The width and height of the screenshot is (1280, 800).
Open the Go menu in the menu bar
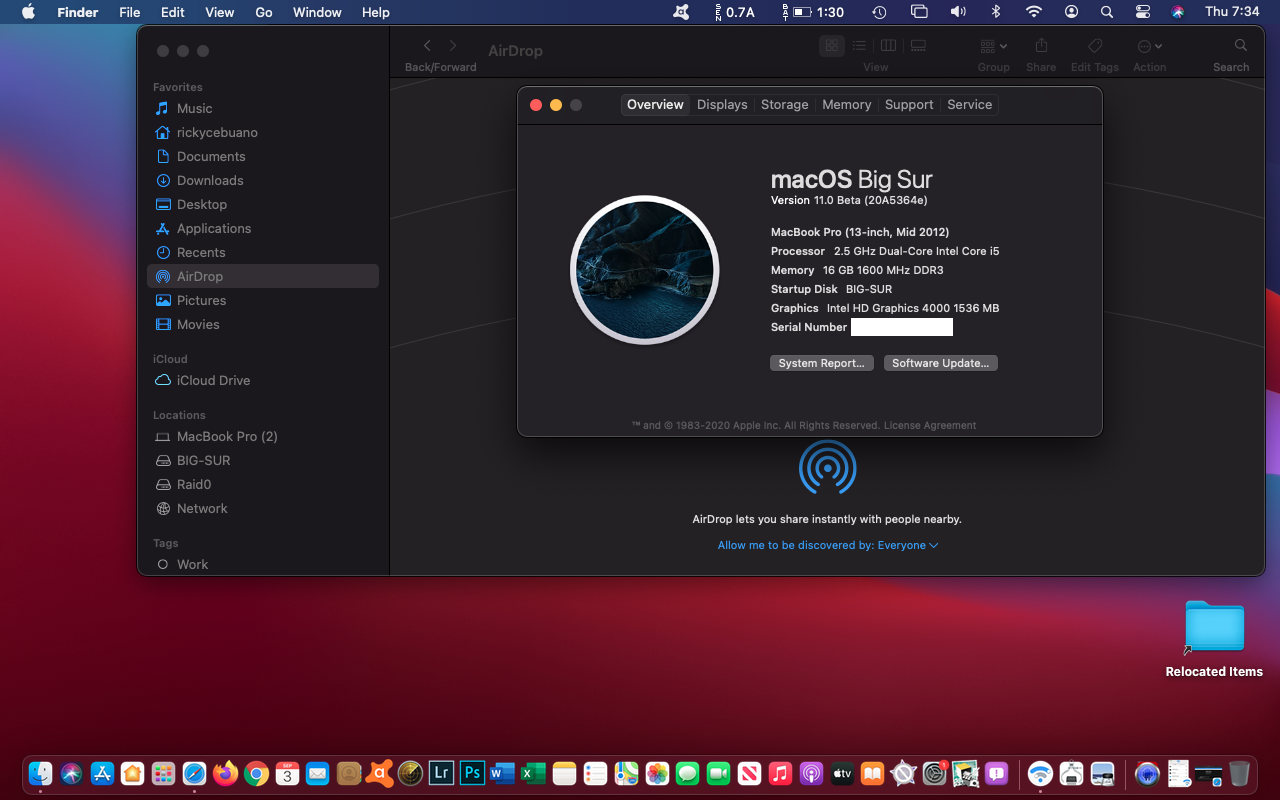(264, 12)
